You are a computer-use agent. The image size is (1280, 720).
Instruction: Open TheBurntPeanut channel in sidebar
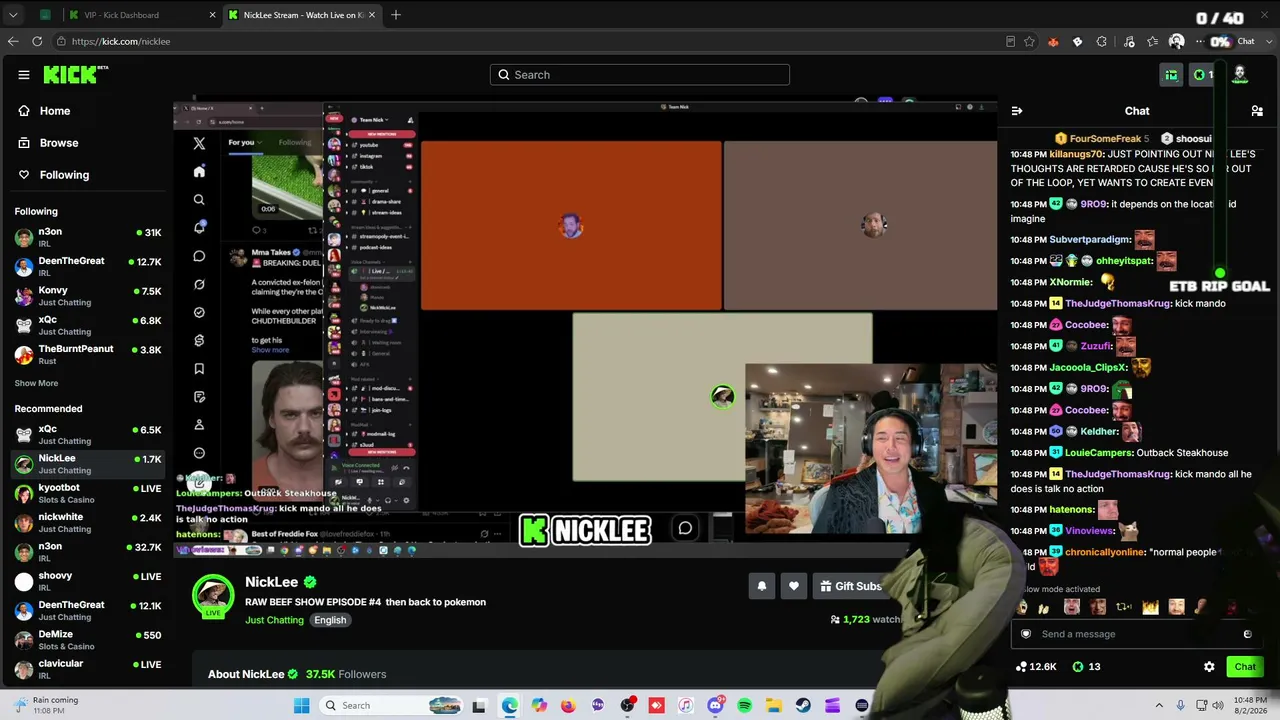[87, 354]
